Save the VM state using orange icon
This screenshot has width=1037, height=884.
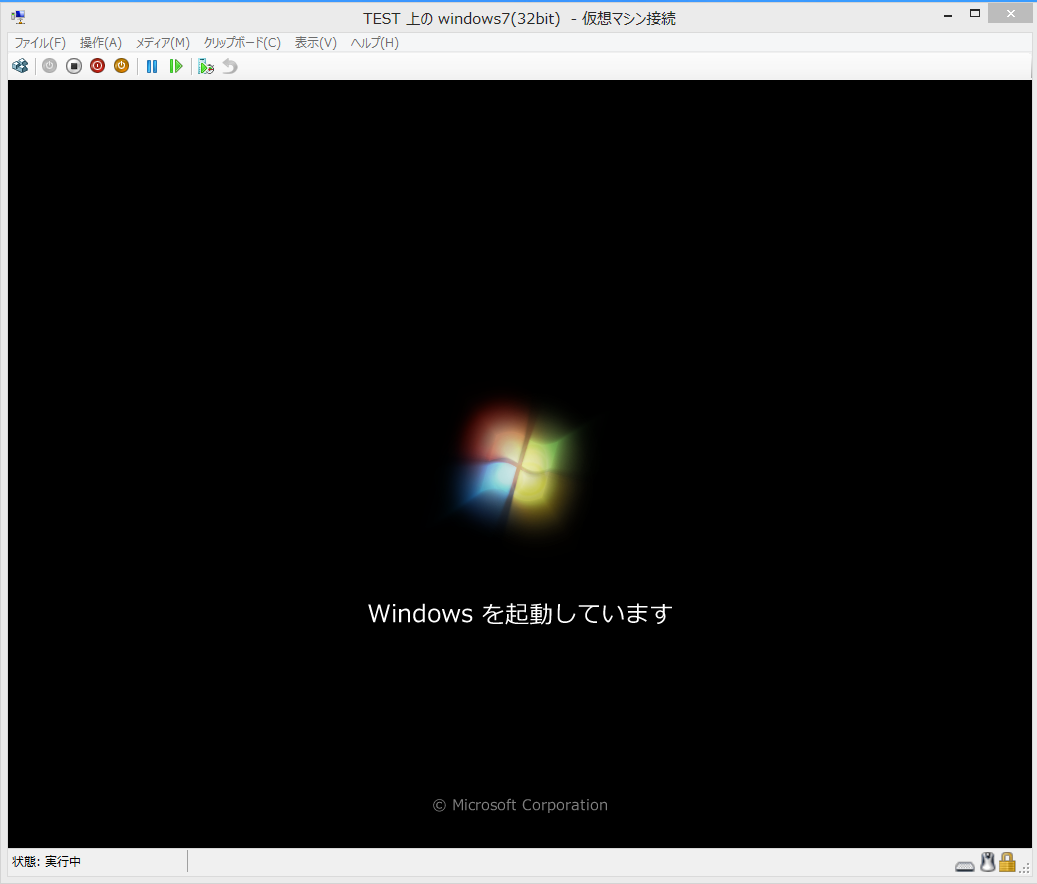[x=121, y=66]
